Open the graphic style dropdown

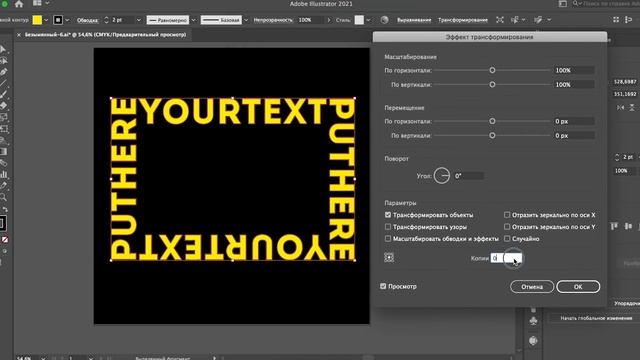pos(369,20)
